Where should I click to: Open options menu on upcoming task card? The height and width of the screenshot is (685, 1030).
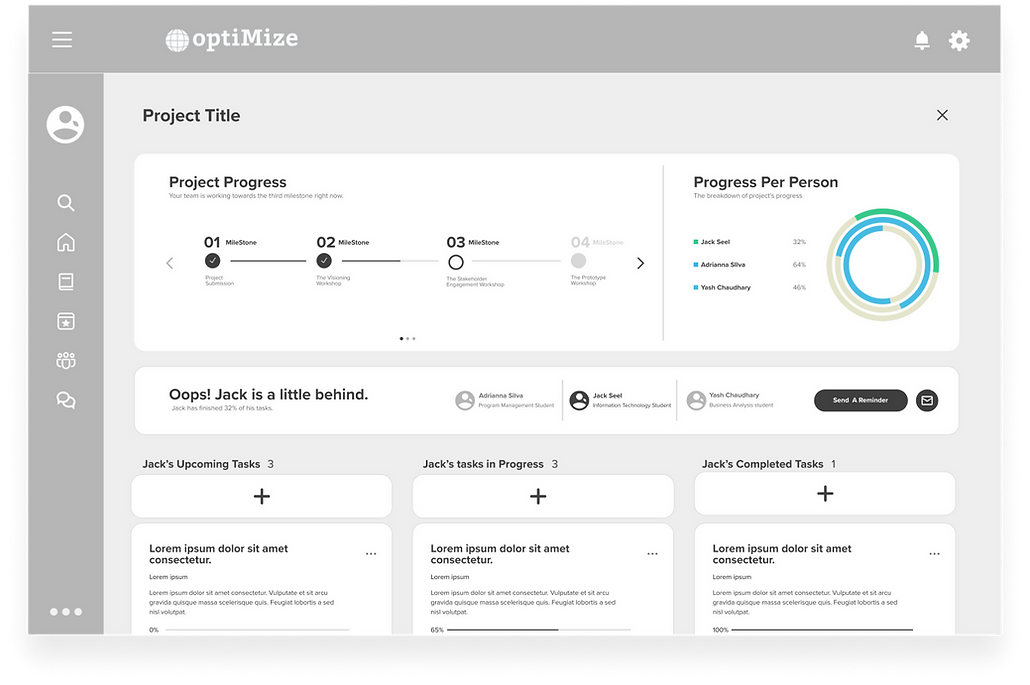371,553
